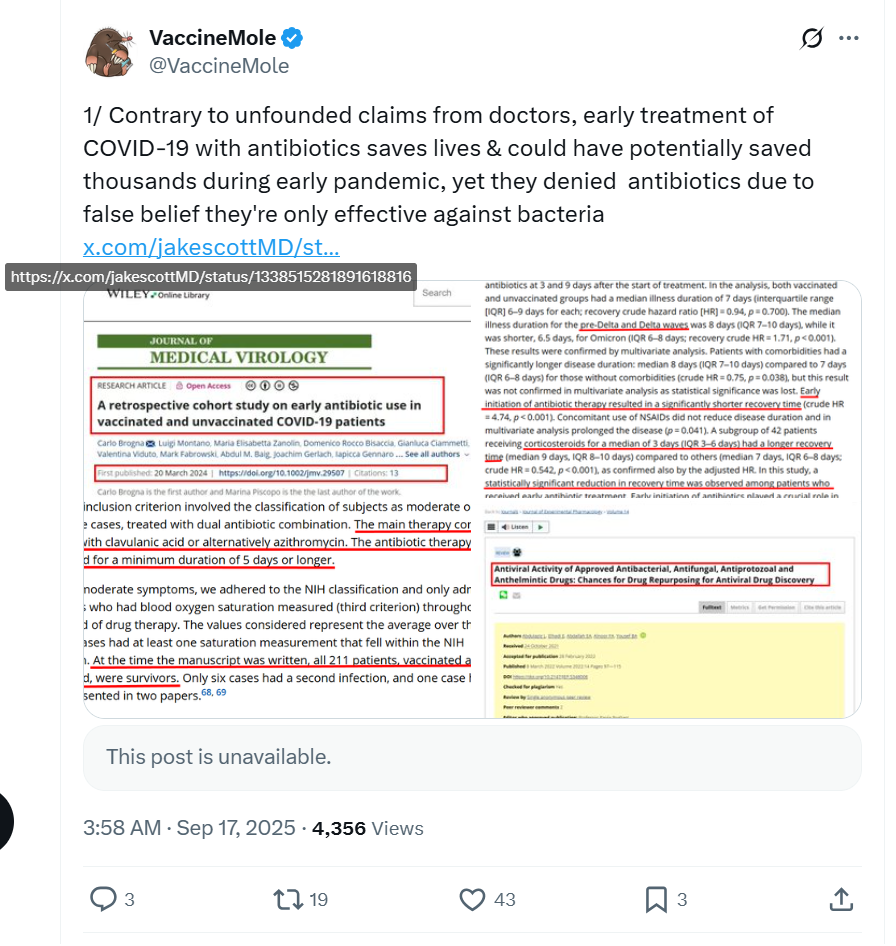The height and width of the screenshot is (946, 896).
Task: Click the 4,356 Views count
Action: tap(367, 828)
